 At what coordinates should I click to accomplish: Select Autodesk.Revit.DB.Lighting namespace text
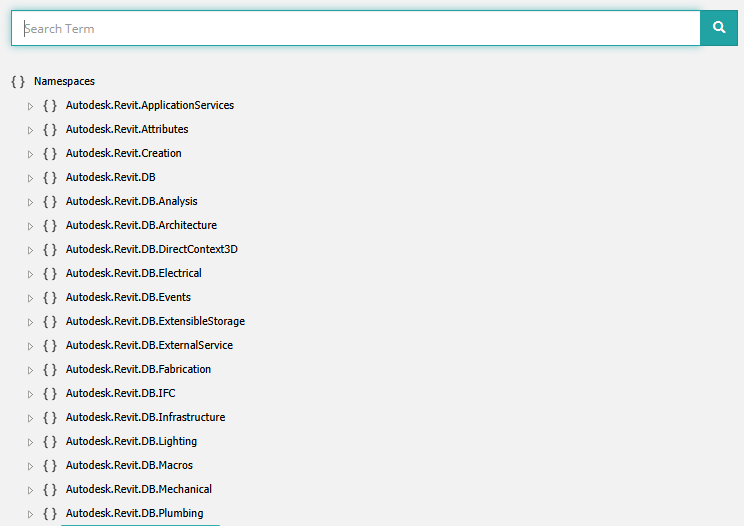coord(131,442)
